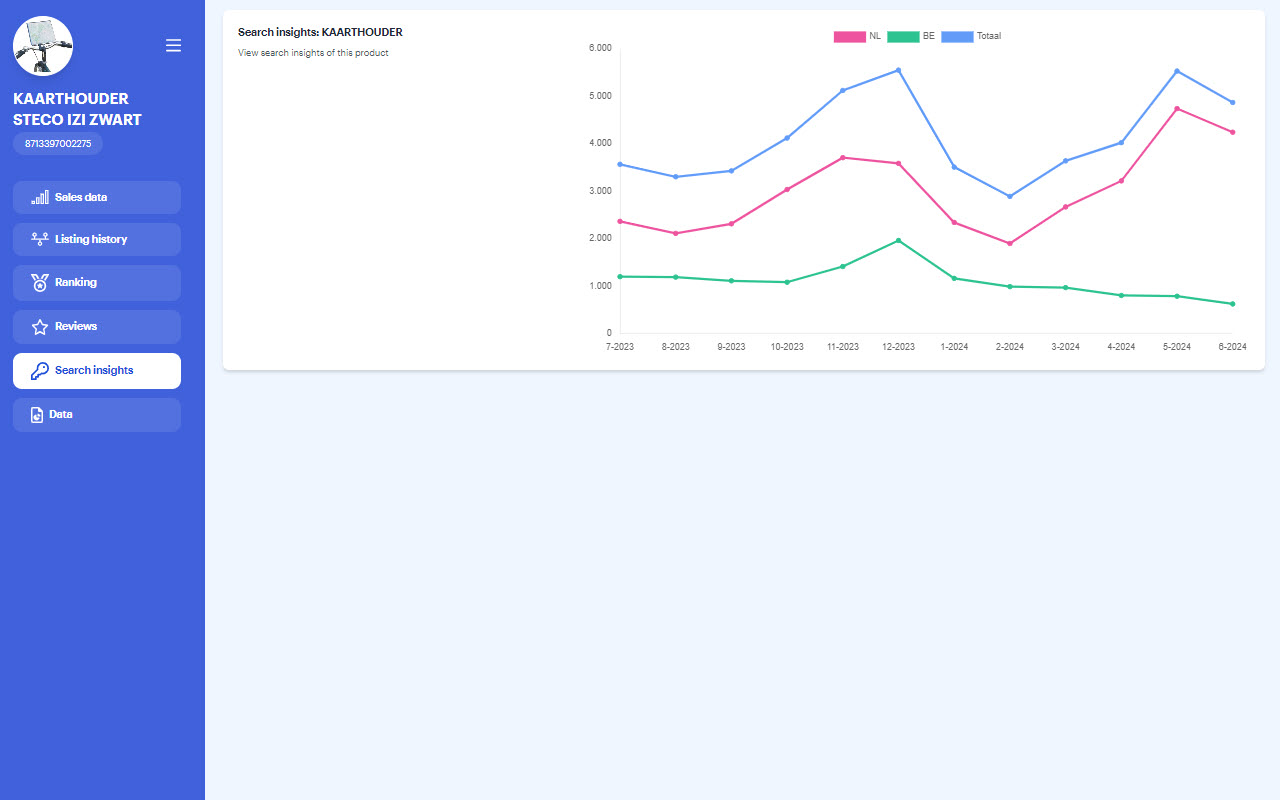1280x800 pixels.
Task: Click the hamburger menu icon
Action: pos(173,46)
